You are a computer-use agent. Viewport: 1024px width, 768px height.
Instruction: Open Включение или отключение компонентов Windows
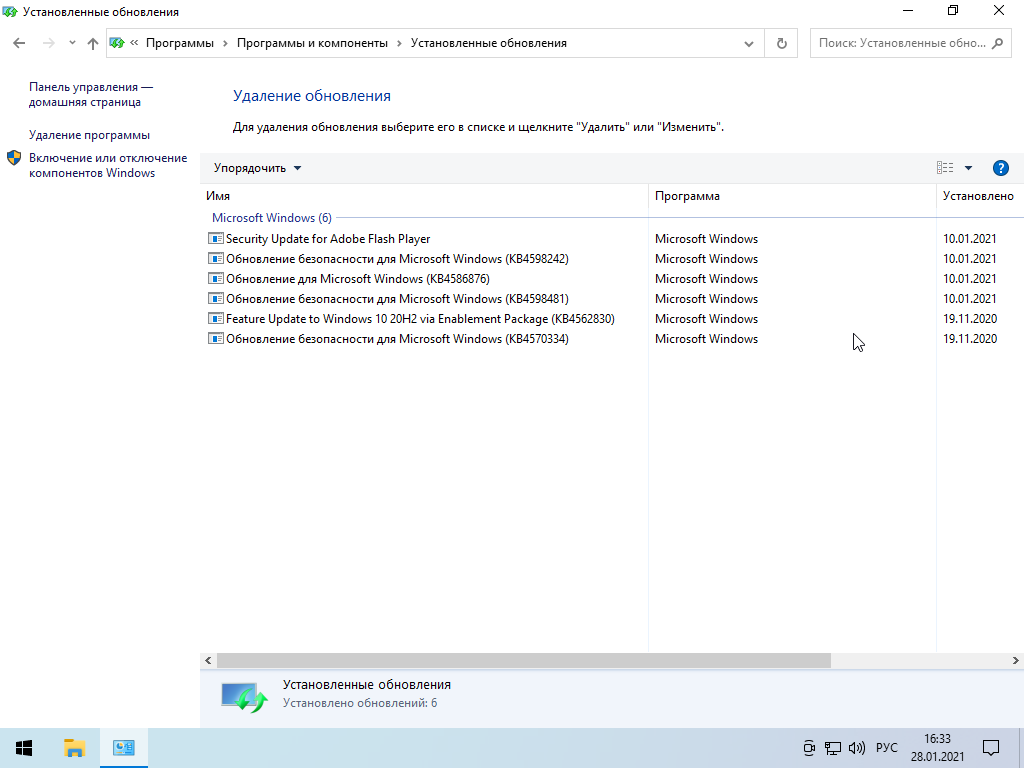coord(108,165)
